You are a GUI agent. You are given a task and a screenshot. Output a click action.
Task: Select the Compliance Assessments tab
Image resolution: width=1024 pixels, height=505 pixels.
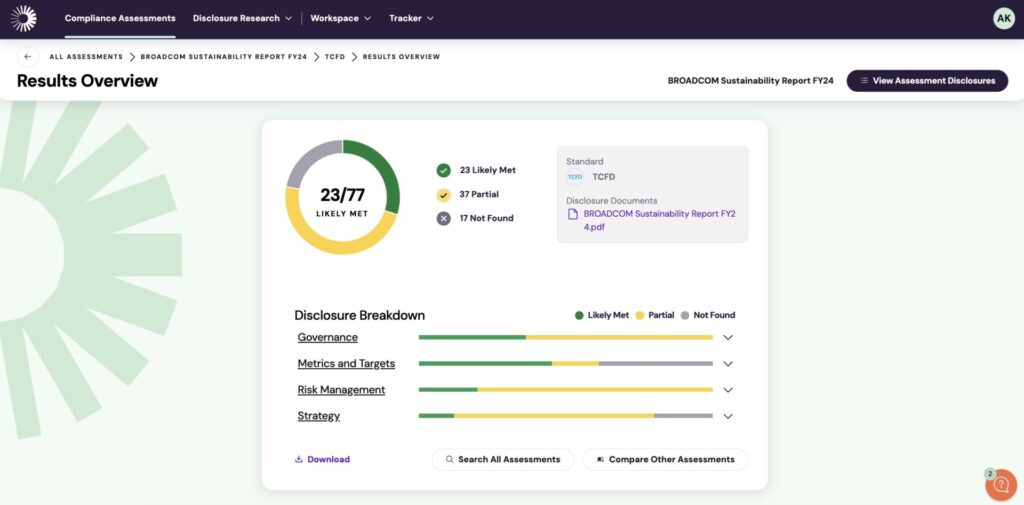tap(120, 18)
